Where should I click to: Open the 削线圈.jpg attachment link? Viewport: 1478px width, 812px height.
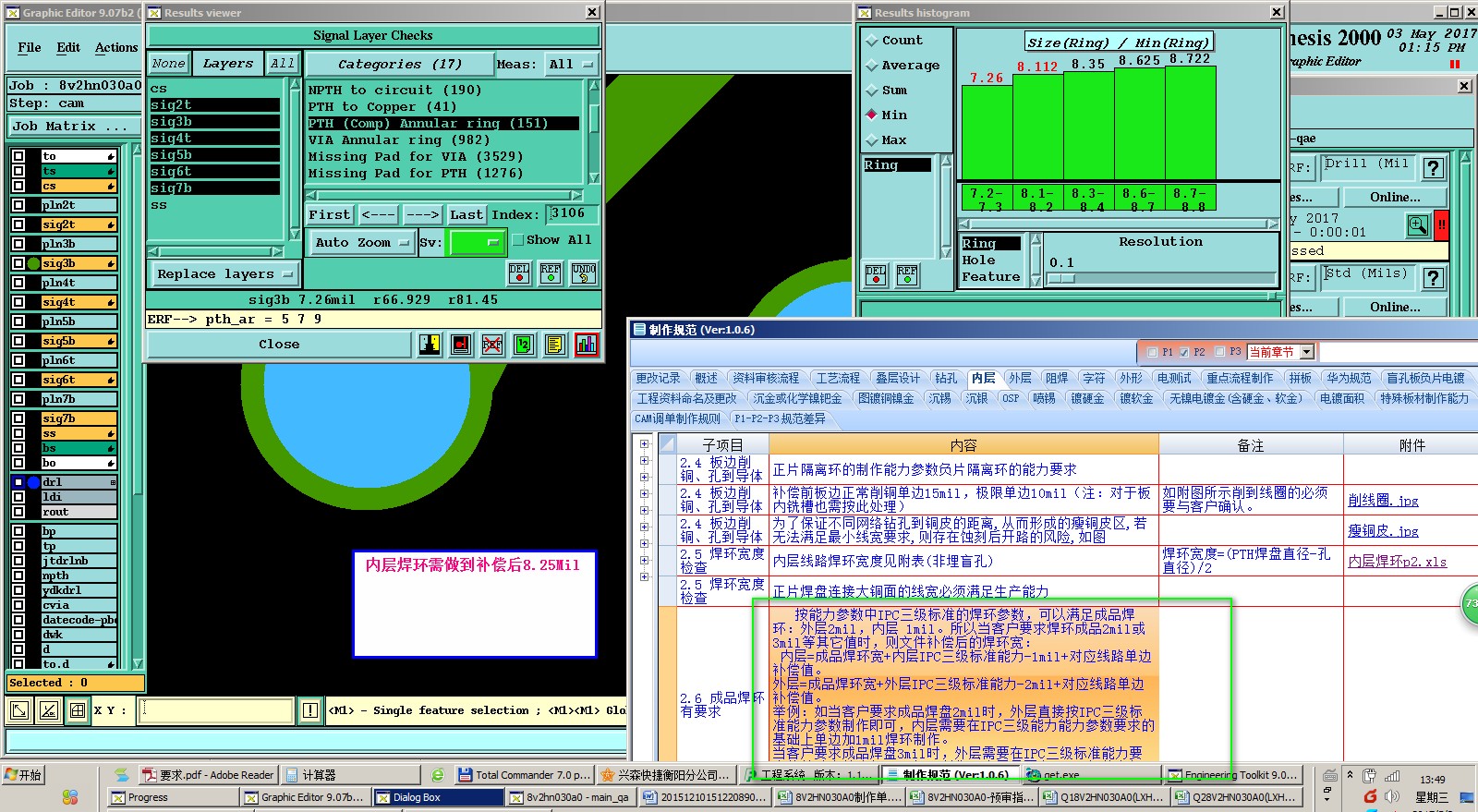[1383, 501]
